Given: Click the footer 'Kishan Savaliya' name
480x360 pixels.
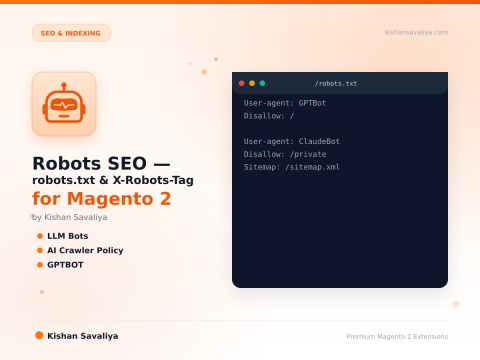Looking at the screenshot, I should coord(83,336).
